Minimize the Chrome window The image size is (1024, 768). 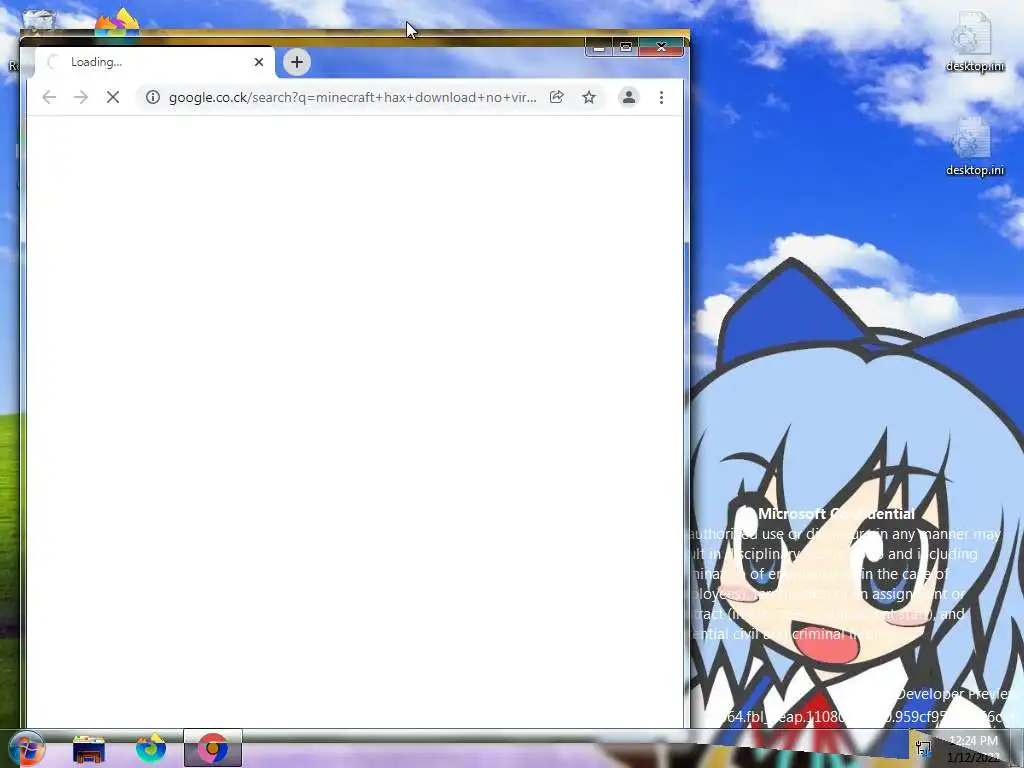[598, 47]
